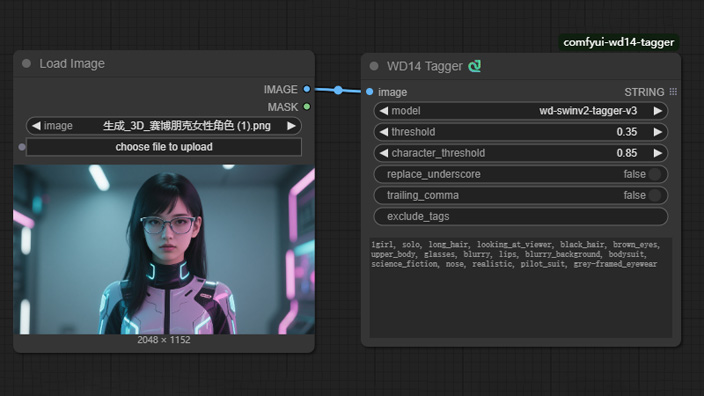Click the comfyui-wd14-tagger badge
The image size is (704, 396).
[x=618, y=42]
